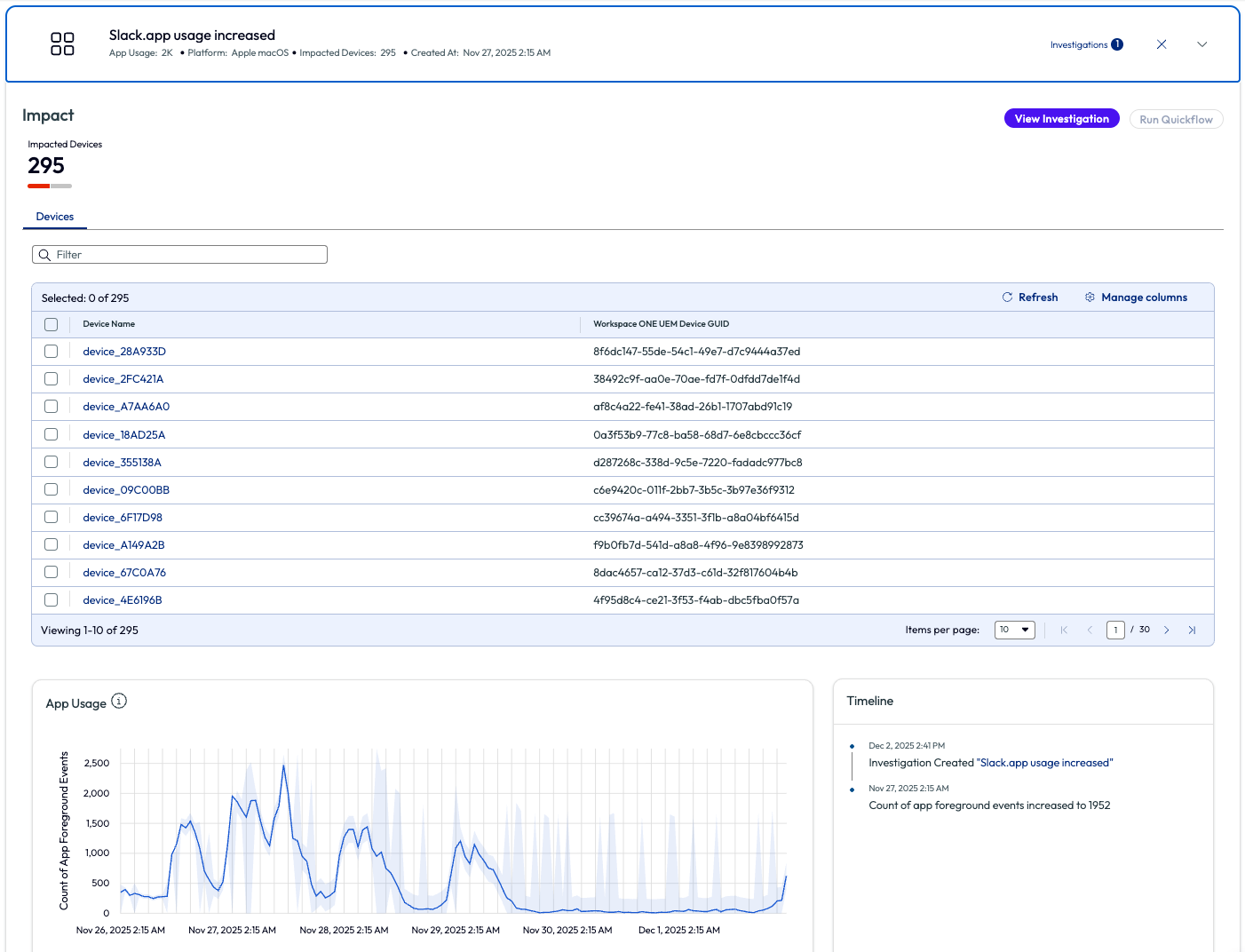Viewport: 1245px width, 952px height.
Task: Click the app grid icon beside Slack.app title
Action: point(62,44)
